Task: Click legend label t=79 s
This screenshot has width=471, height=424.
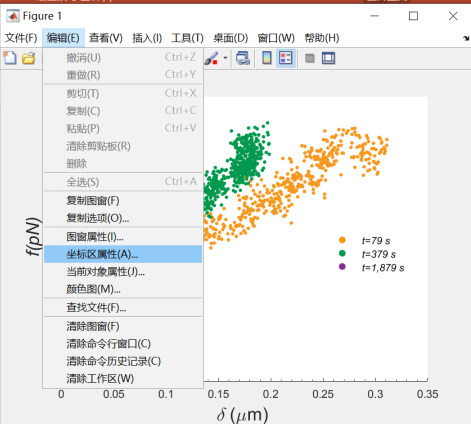Action: (x=376, y=241)
